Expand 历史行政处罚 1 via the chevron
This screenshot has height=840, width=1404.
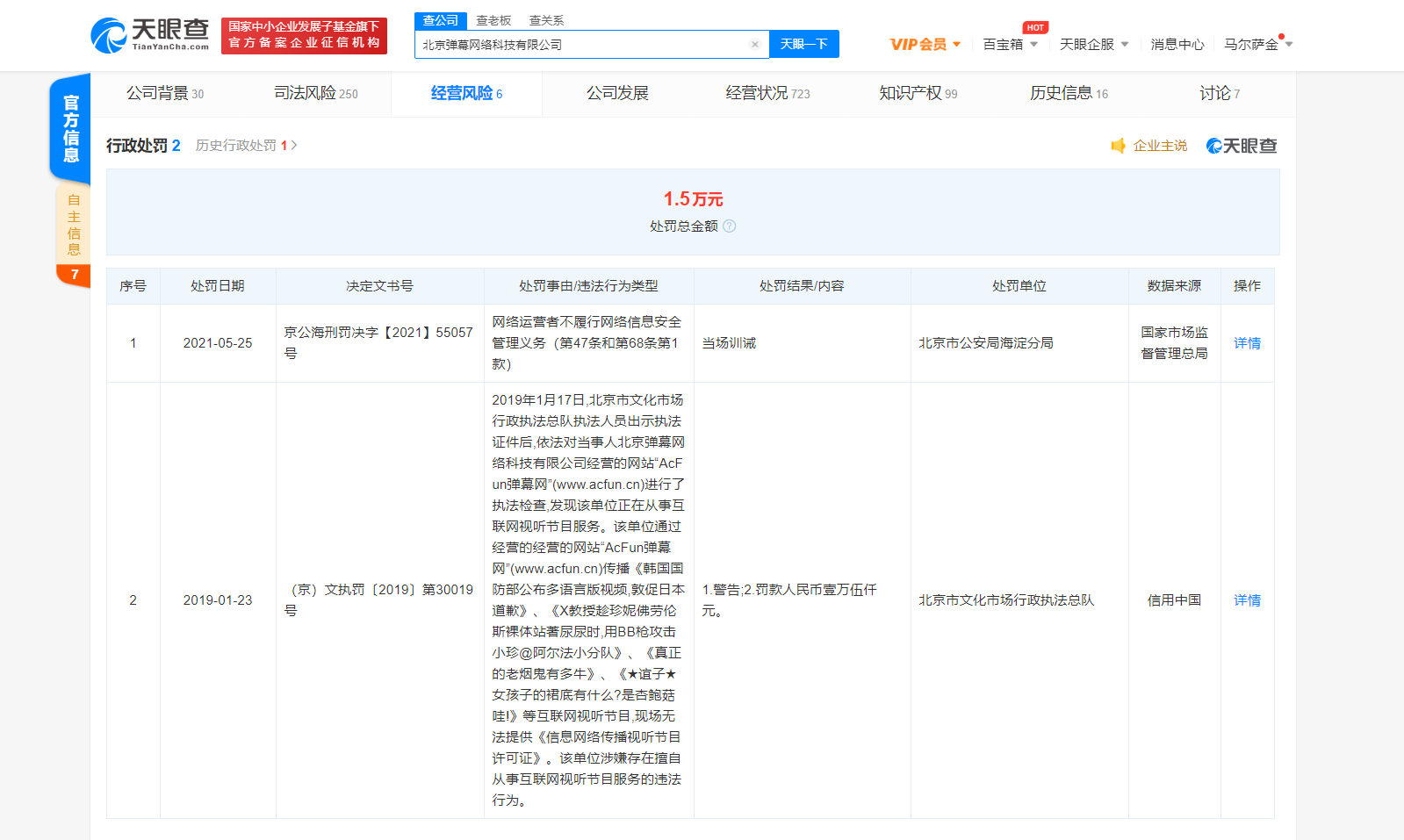[x=294, y=146]
